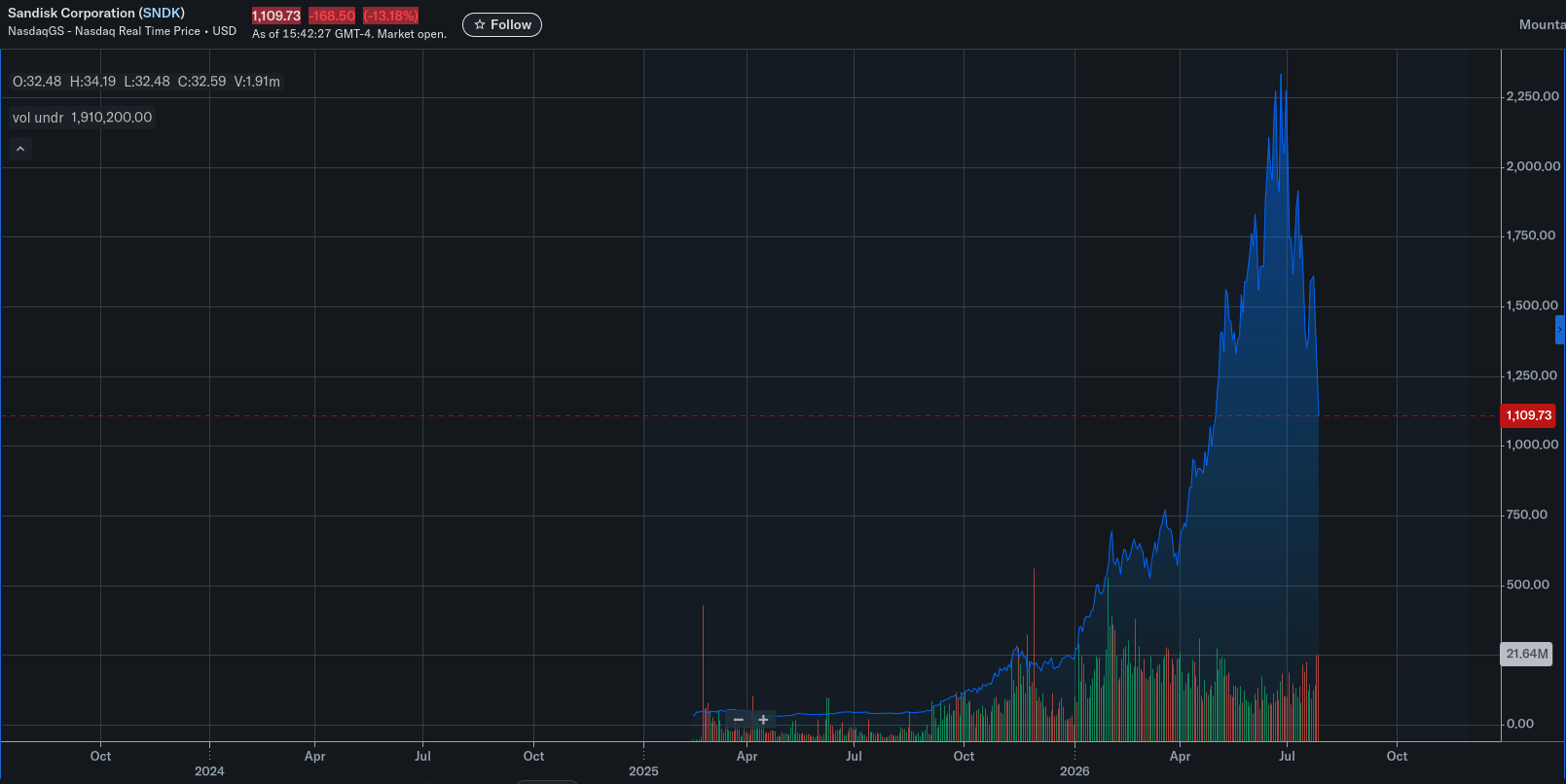Collapse the indicator legend with the caret
The image size is (1566, 784).
[20, 149]
